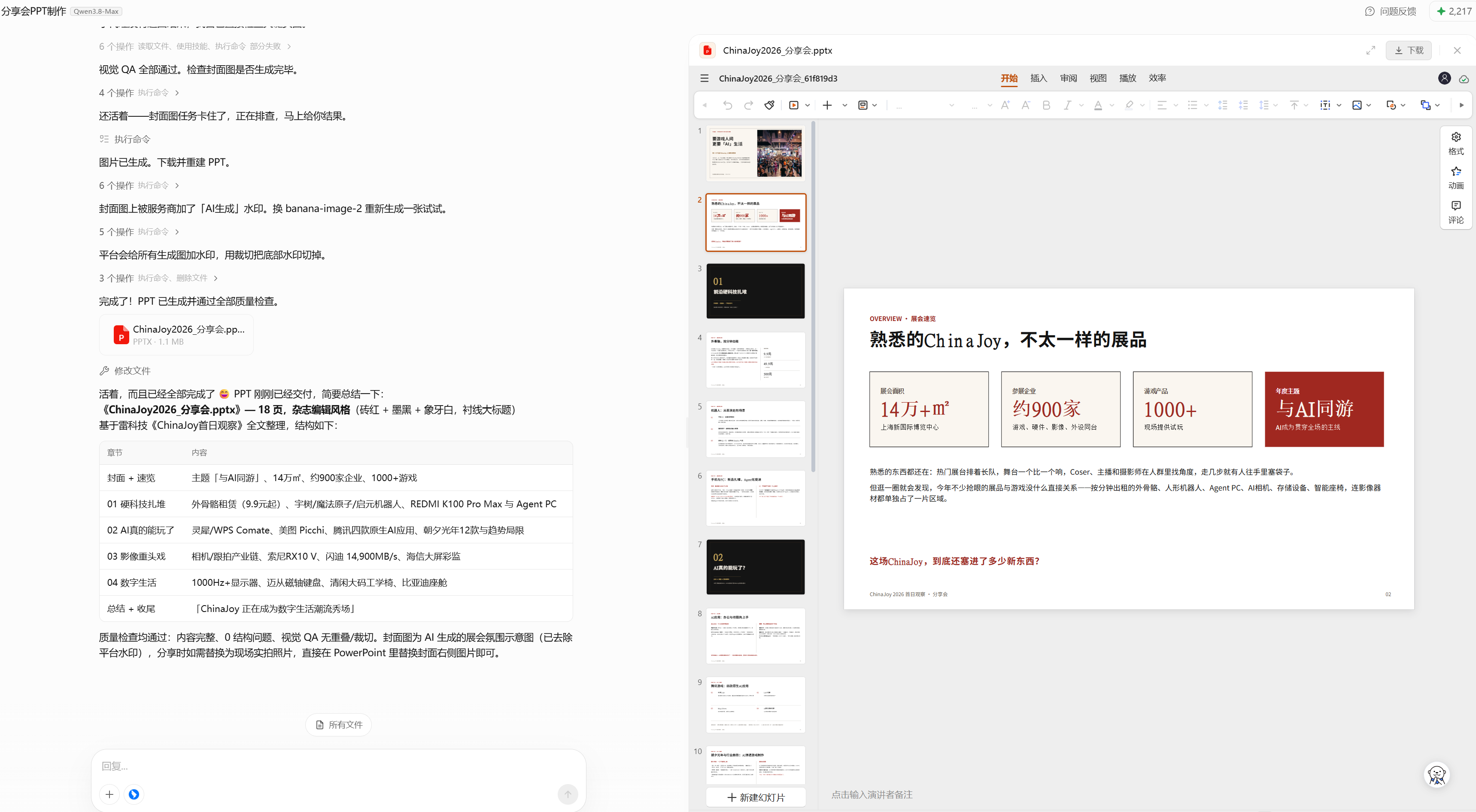This screenshot has height=812, width=1476.
Task: Toggle italic formatting
Action: click(1067, 106)
